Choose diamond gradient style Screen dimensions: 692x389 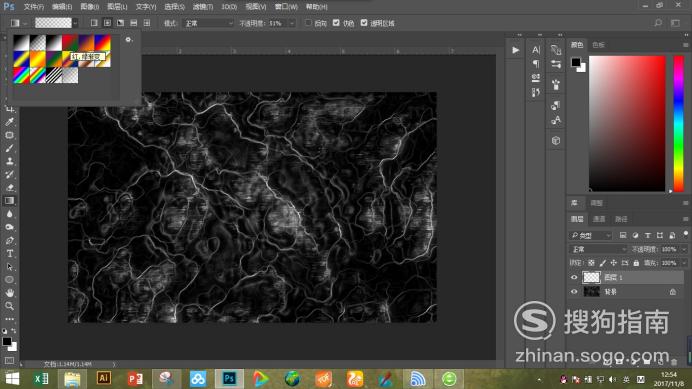(x=147, y=23)
